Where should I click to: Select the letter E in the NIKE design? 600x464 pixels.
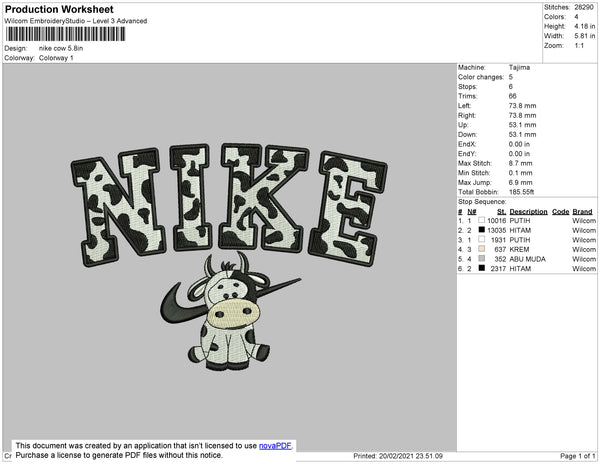(x=347, y=208)
